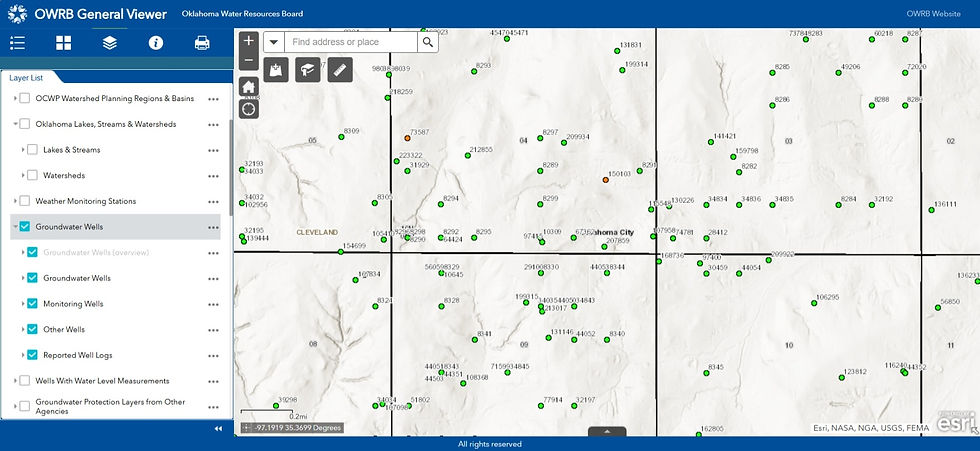980x451 pixels.
Task: Click green well point 106295
Action: pyautogui.click(x=814, y=303)
